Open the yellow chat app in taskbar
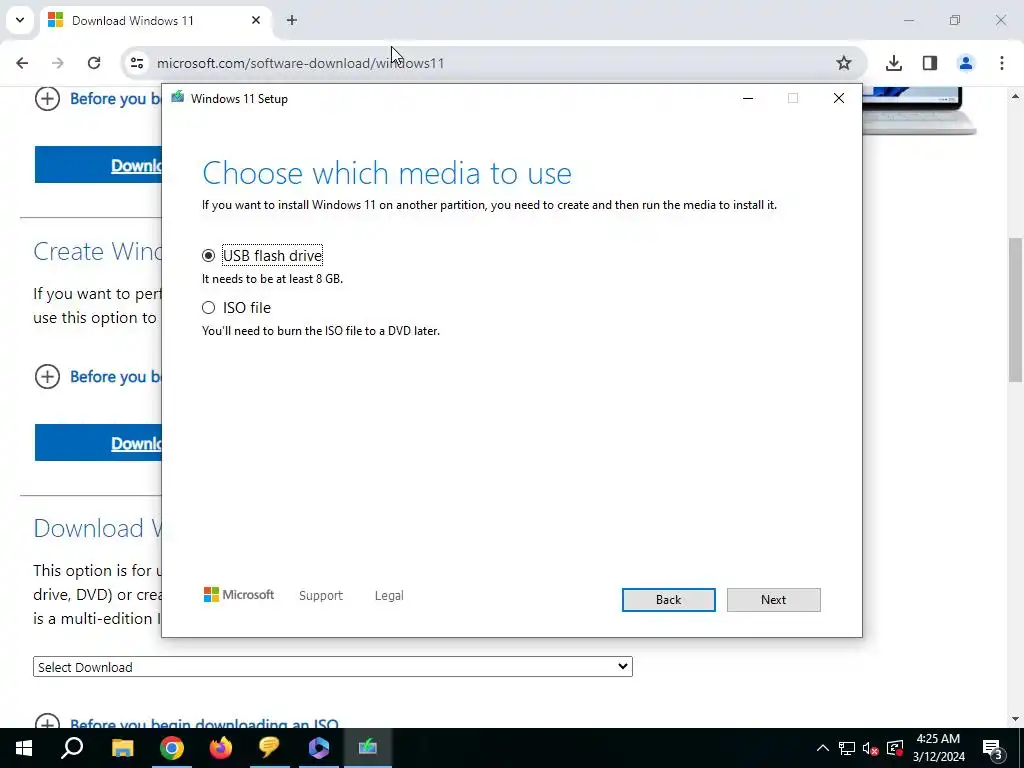1024x768 pixels. pos(269,748)
